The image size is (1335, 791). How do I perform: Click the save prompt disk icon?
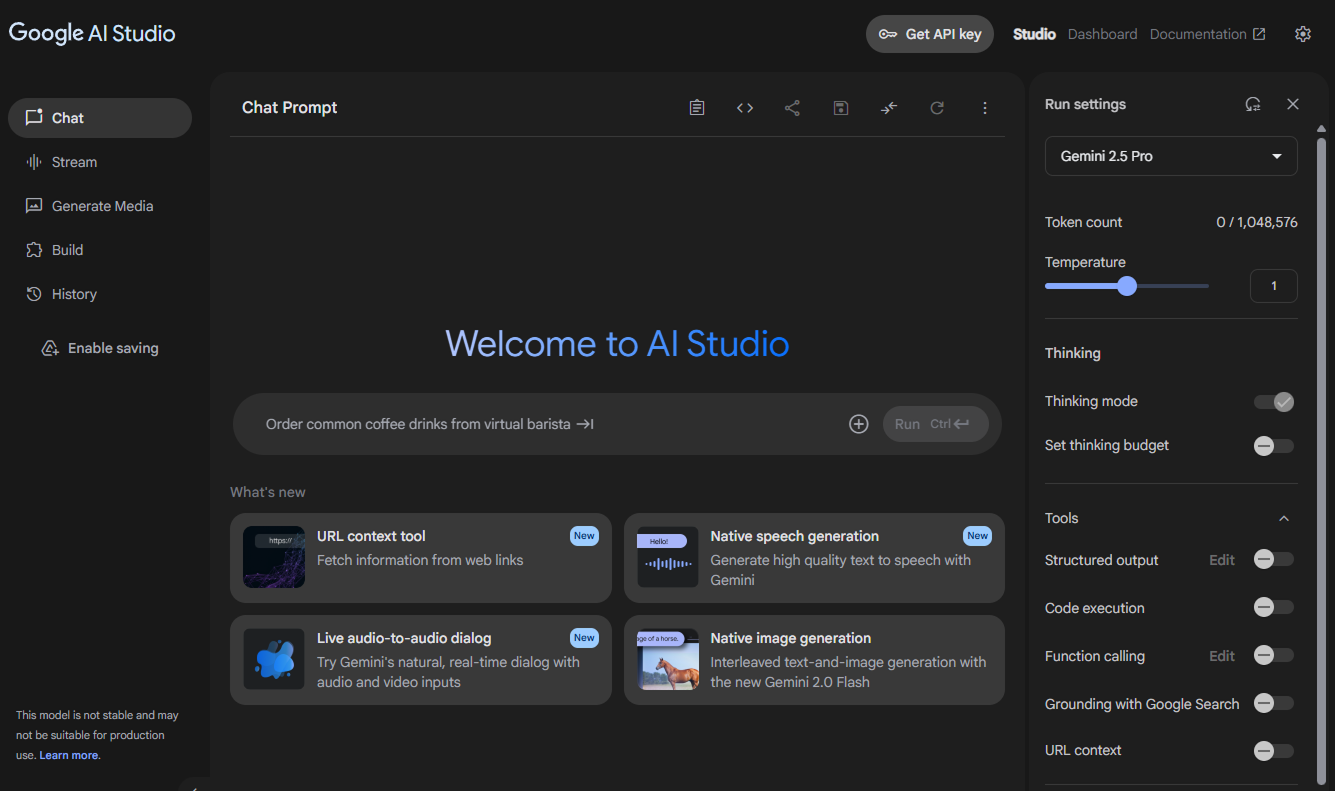click(x=841, y=108)
